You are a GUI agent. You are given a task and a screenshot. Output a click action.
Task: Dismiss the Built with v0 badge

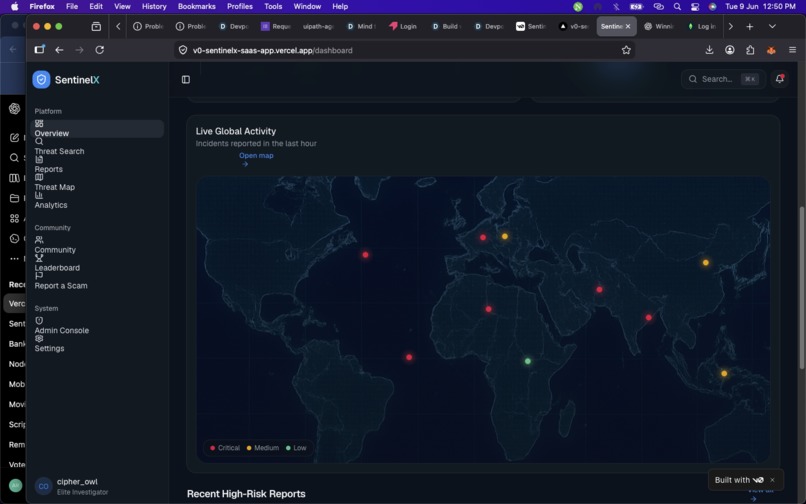(772, 480)
